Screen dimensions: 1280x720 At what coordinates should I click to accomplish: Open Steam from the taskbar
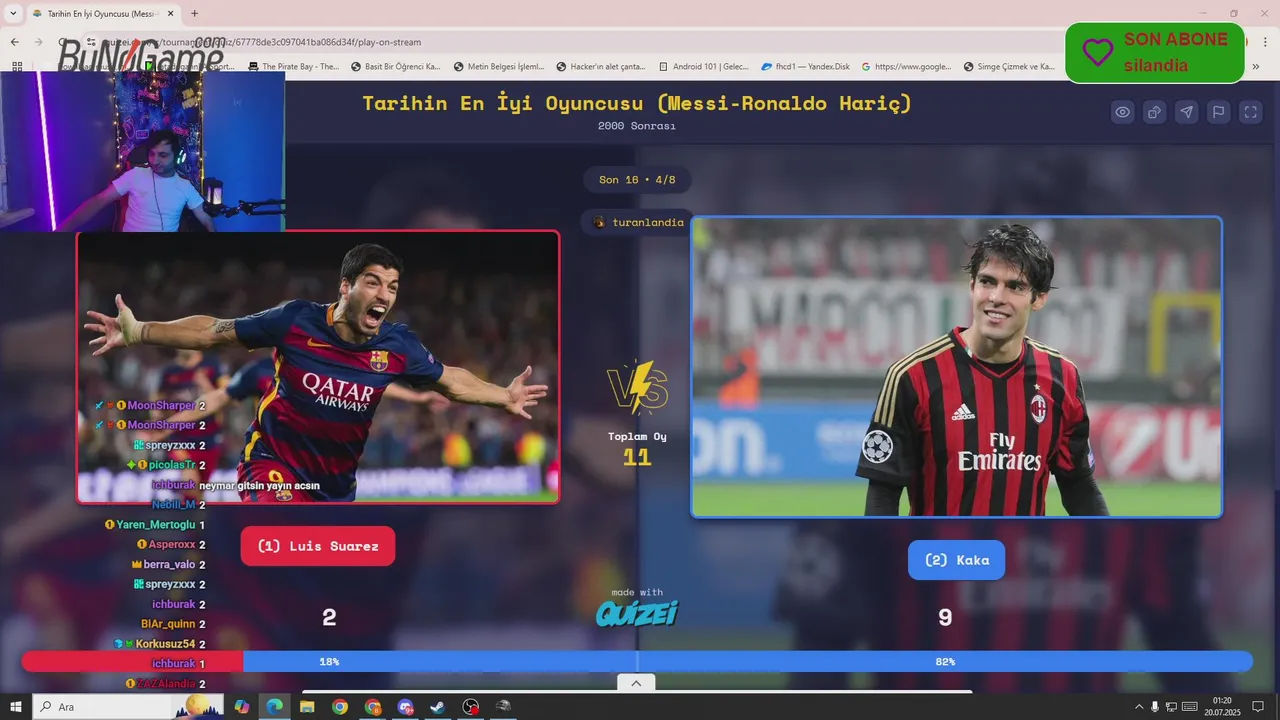click(438, 706)
